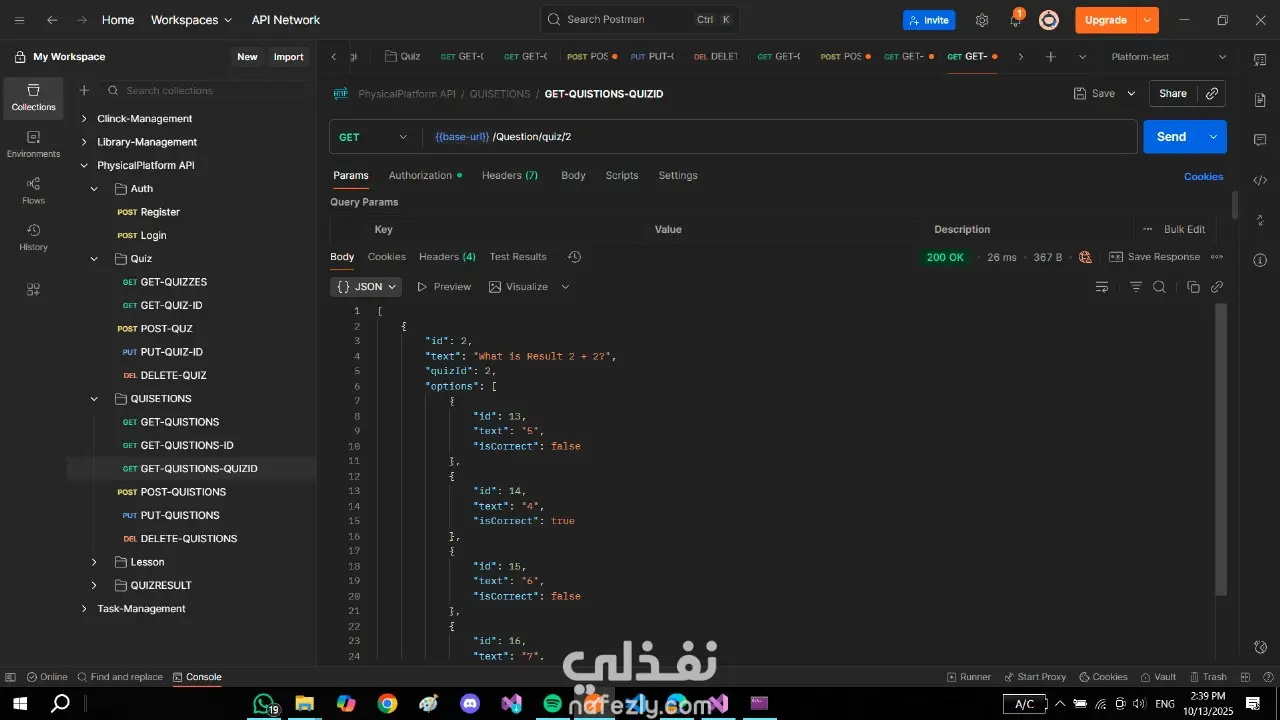Open the Console in the status bar
The height and width of the screenshot is (720, 1280).
tap(197, 677)
